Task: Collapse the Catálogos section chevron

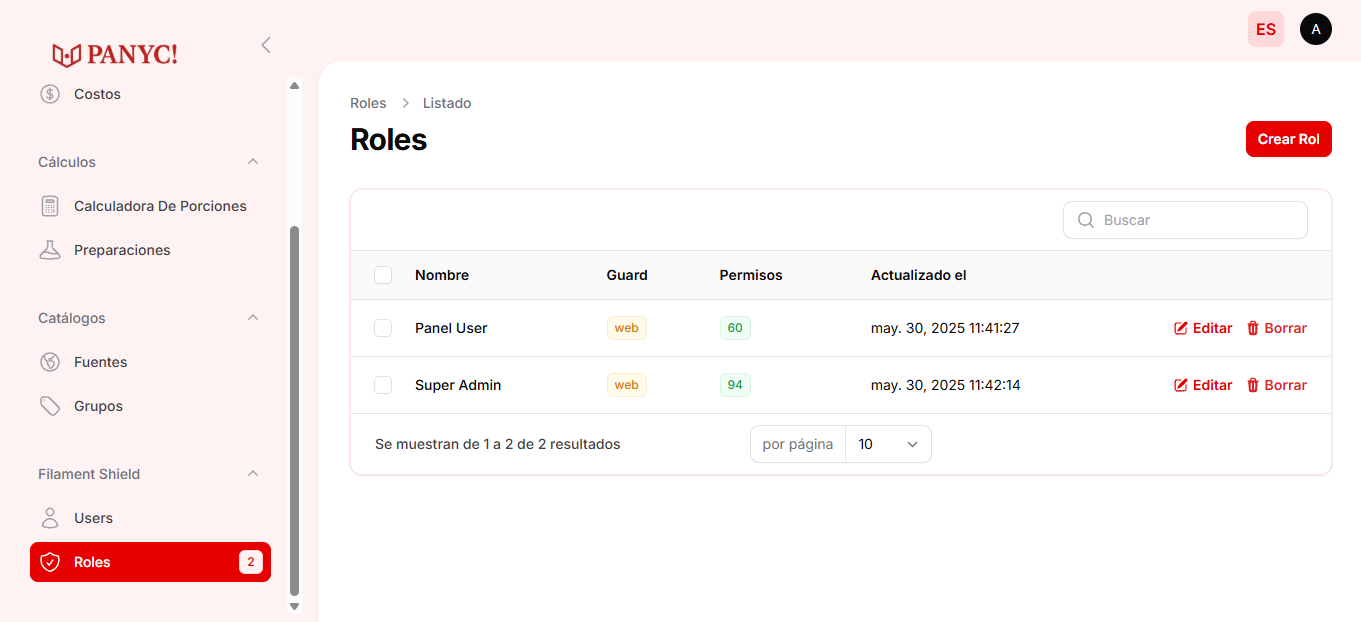Action: tap(253, 318)
